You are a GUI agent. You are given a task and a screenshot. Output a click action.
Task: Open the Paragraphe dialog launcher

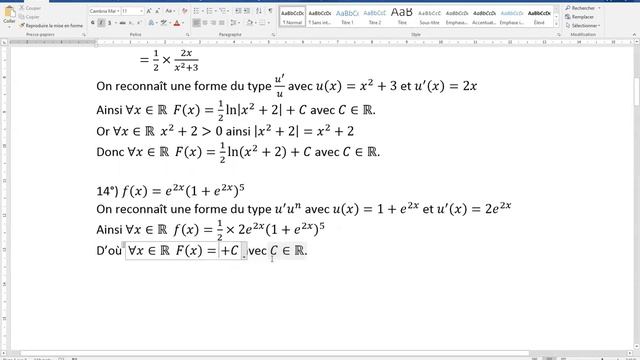tap(273, 35)
